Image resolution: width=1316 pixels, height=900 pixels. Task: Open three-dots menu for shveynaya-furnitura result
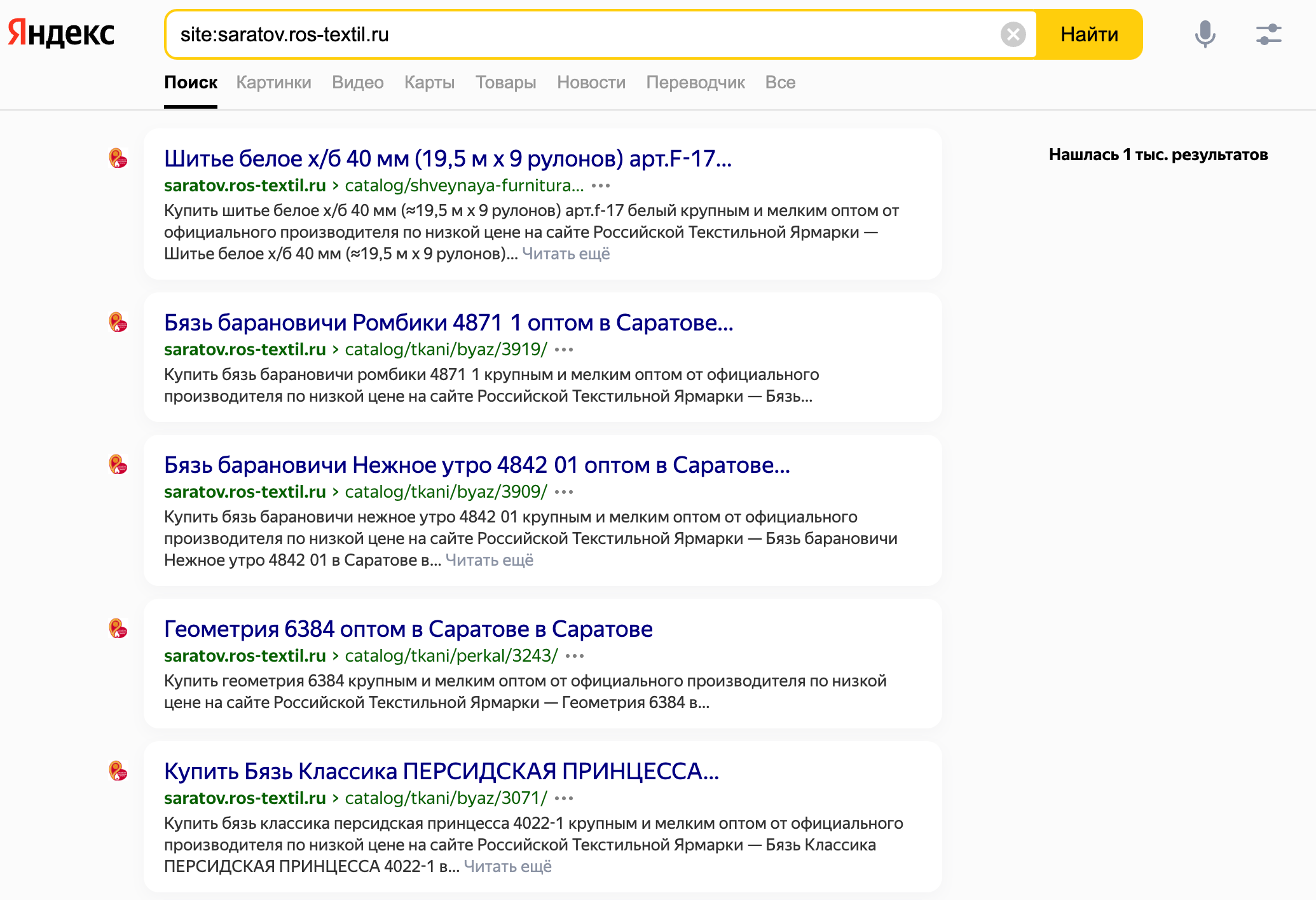tap(600, 186)
